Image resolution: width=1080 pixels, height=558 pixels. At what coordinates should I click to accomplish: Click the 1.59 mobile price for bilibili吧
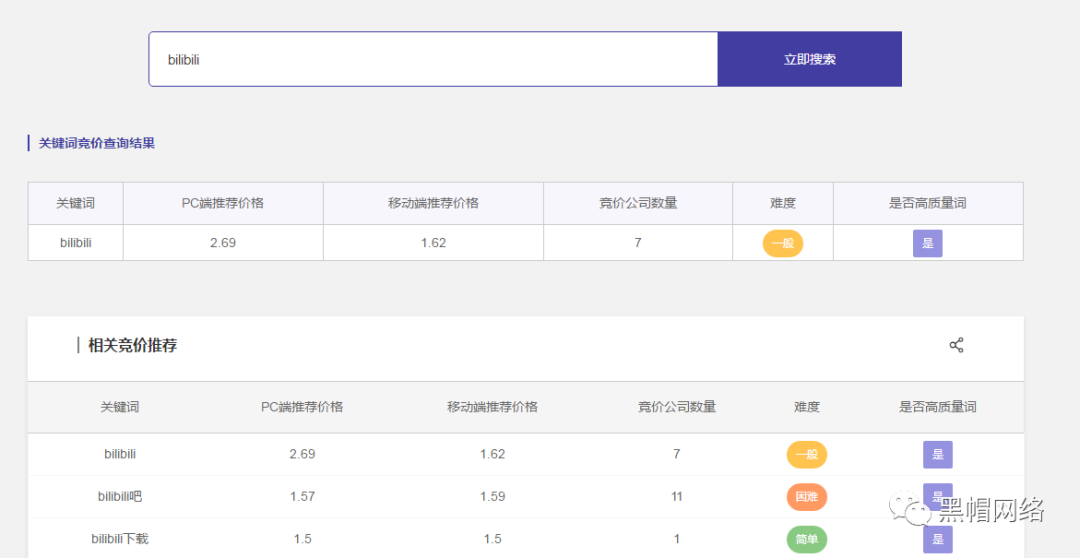[x=492, y=496]
